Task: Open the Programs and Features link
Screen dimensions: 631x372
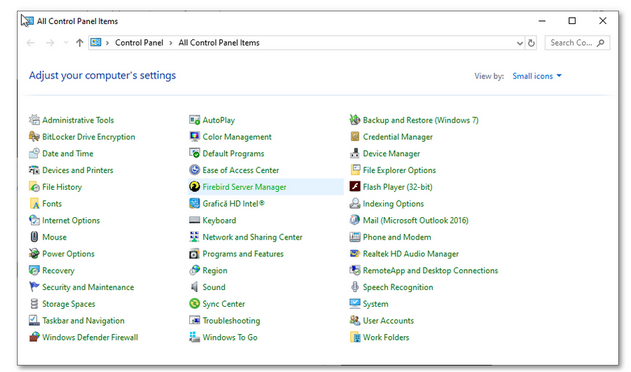Action: (243, 254)
